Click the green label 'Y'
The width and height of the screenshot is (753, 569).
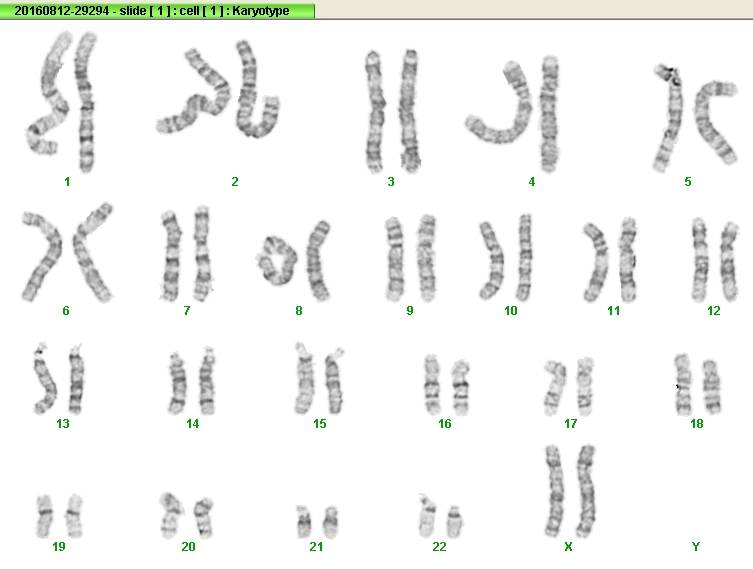(696, 546)
